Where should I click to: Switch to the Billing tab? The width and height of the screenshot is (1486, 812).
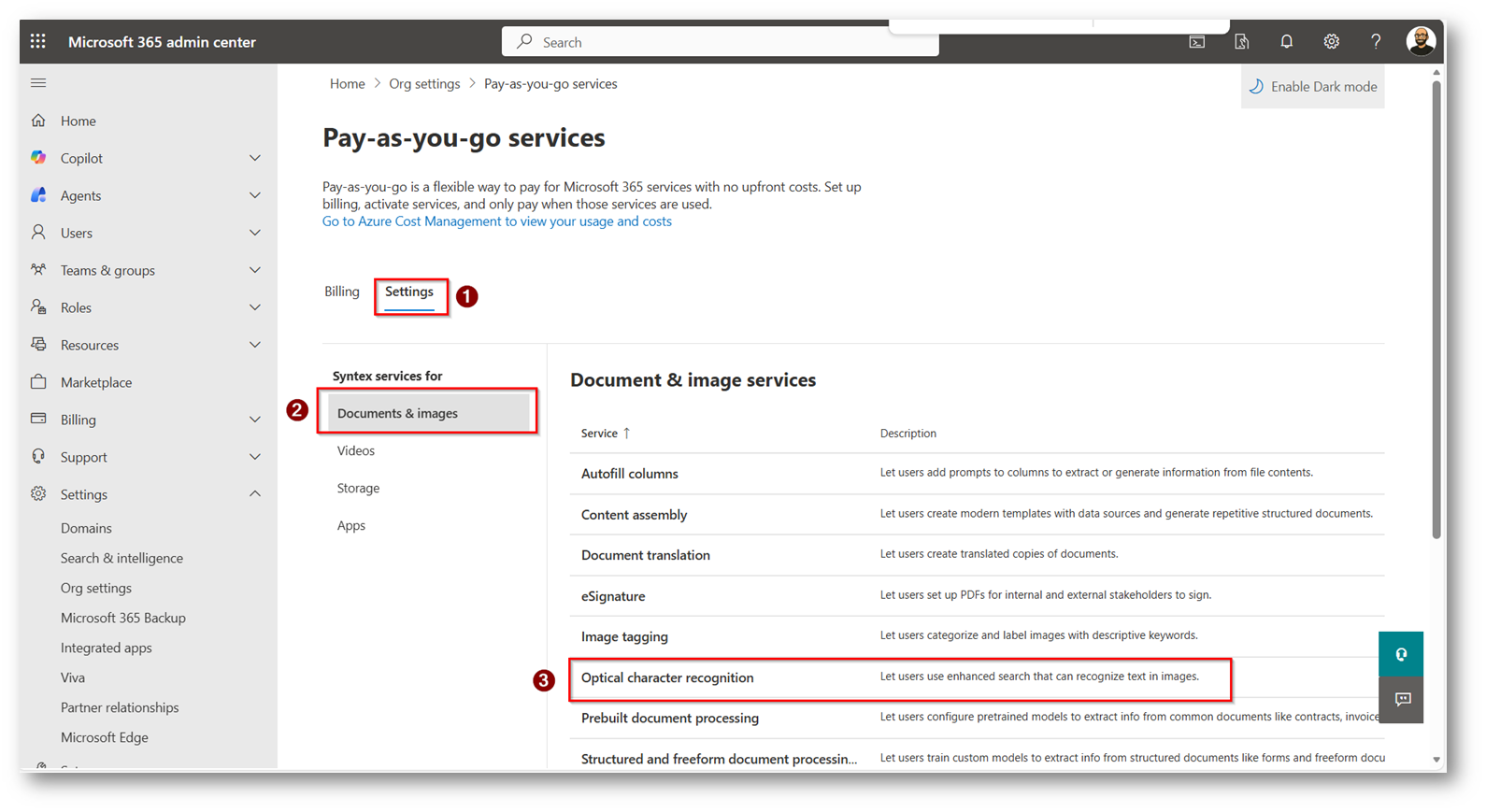click(x=342, y=292)
